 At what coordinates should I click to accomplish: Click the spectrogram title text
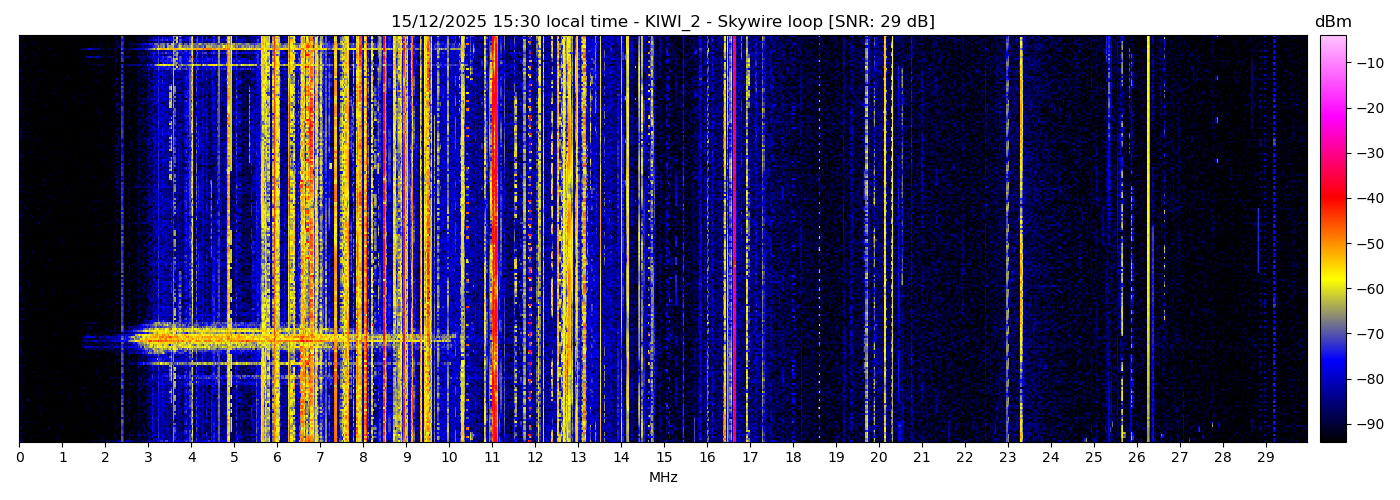click(x=662, y=22)
